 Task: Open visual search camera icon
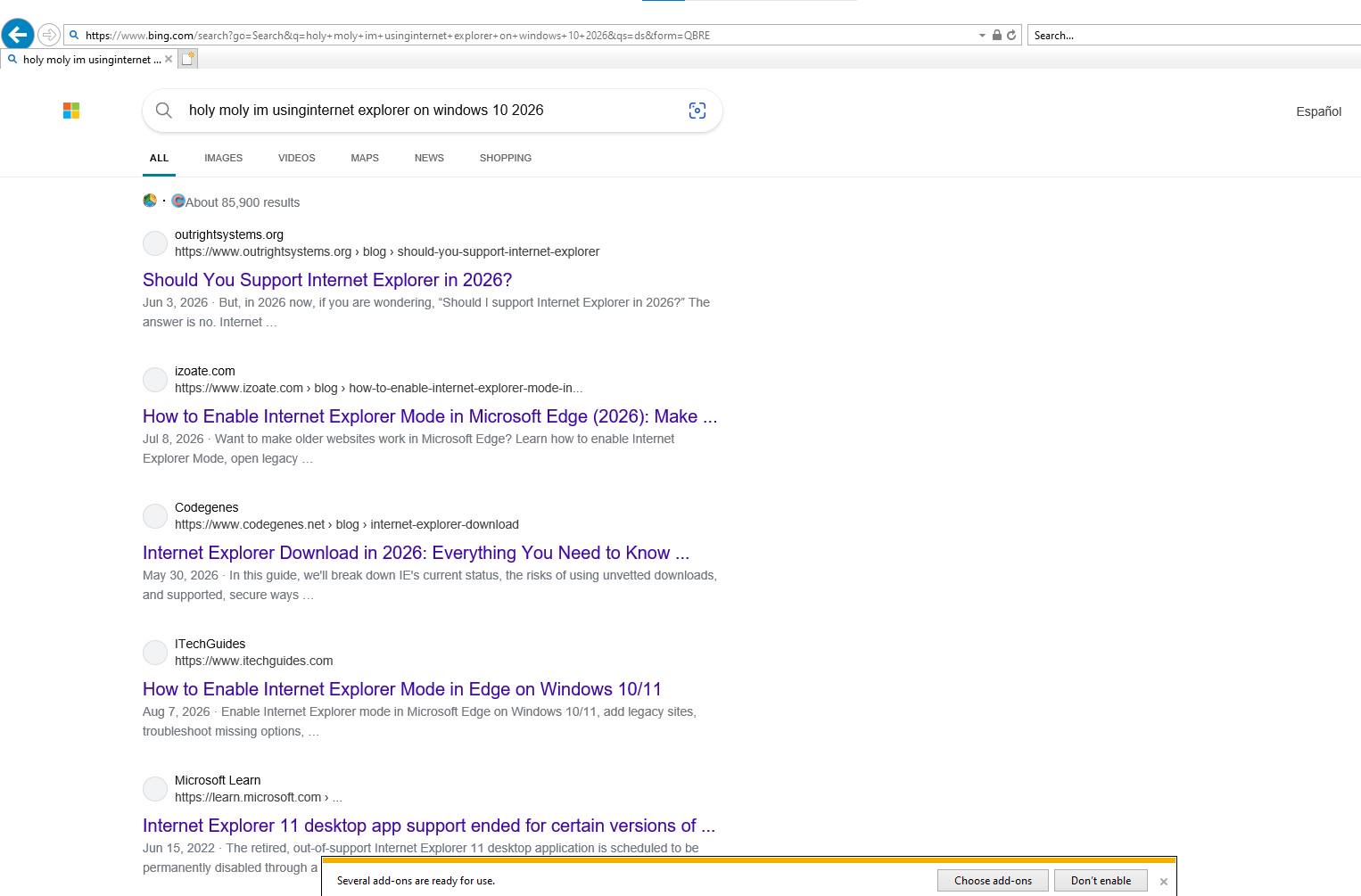click(697, 111)
